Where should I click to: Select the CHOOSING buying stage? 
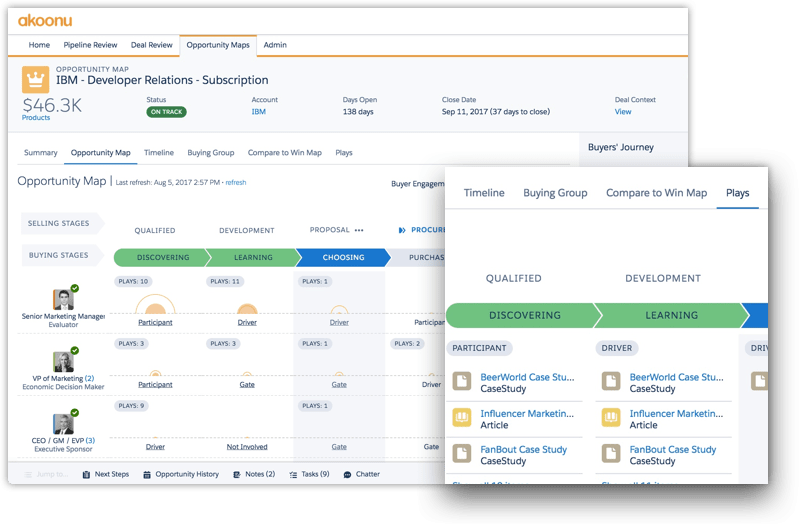(343, 258)
